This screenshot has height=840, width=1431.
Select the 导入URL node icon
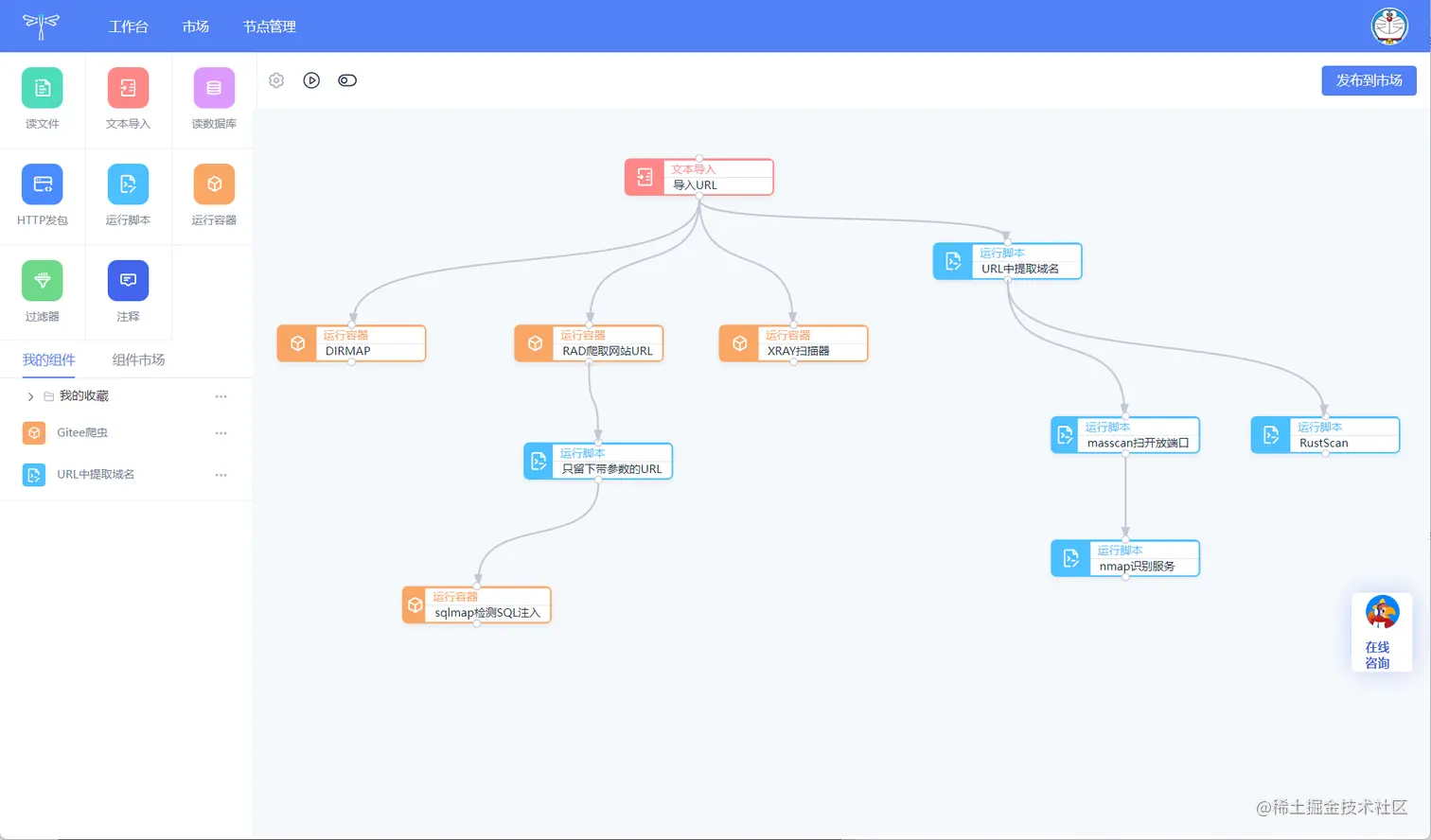pyautogui.click(x=645, y=177)
